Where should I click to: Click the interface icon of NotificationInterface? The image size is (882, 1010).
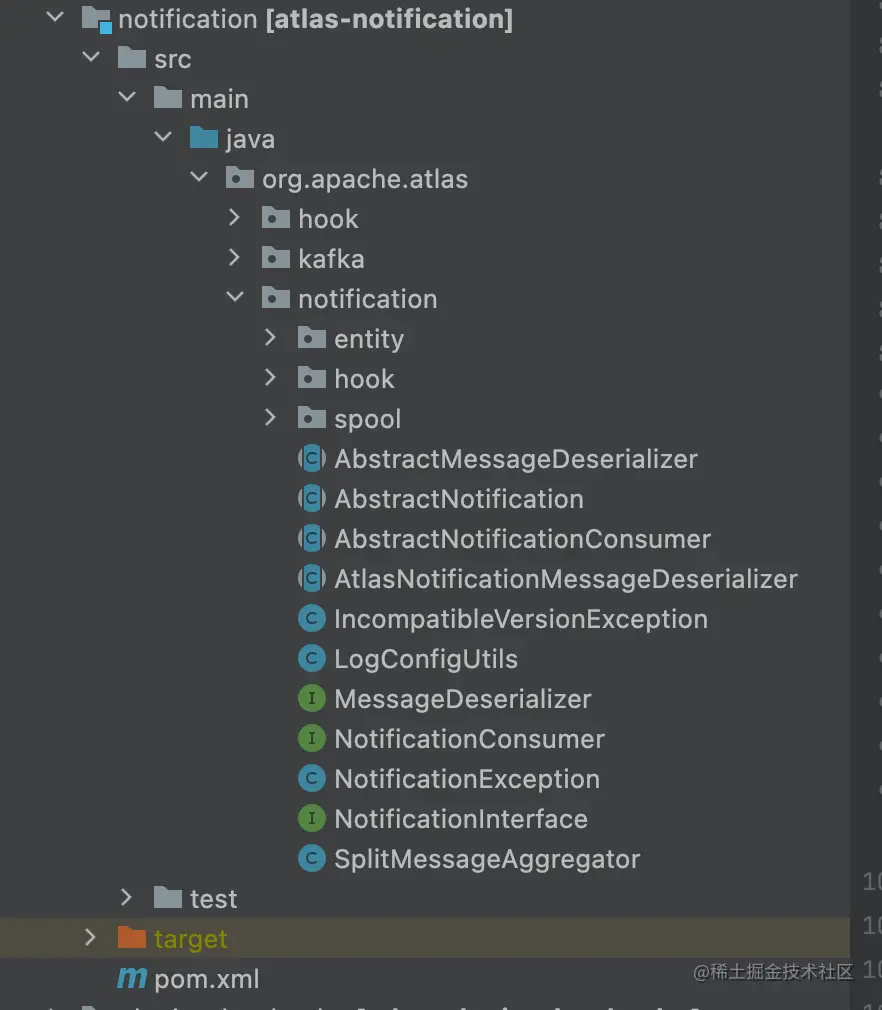[312, 819]
